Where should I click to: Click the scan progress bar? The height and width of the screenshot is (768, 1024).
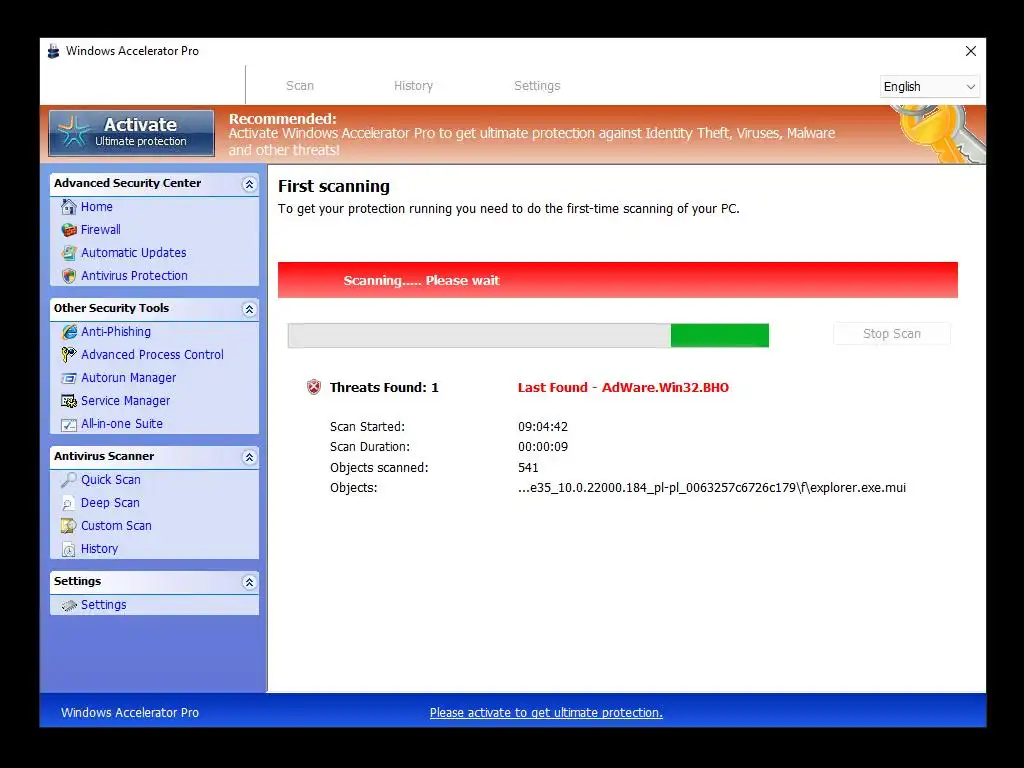click(528, 335)
